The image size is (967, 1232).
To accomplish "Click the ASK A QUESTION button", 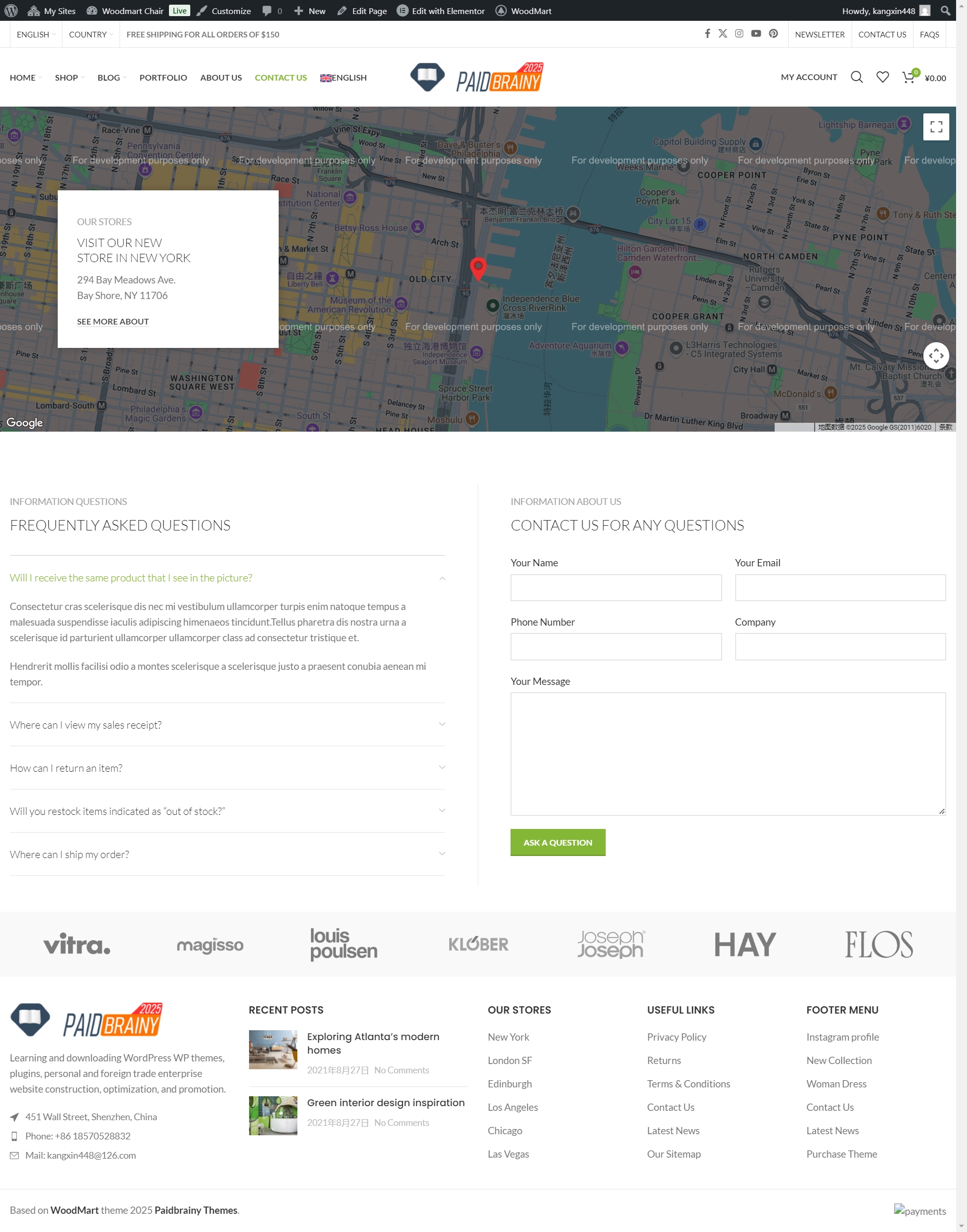I will click(558, 842).
